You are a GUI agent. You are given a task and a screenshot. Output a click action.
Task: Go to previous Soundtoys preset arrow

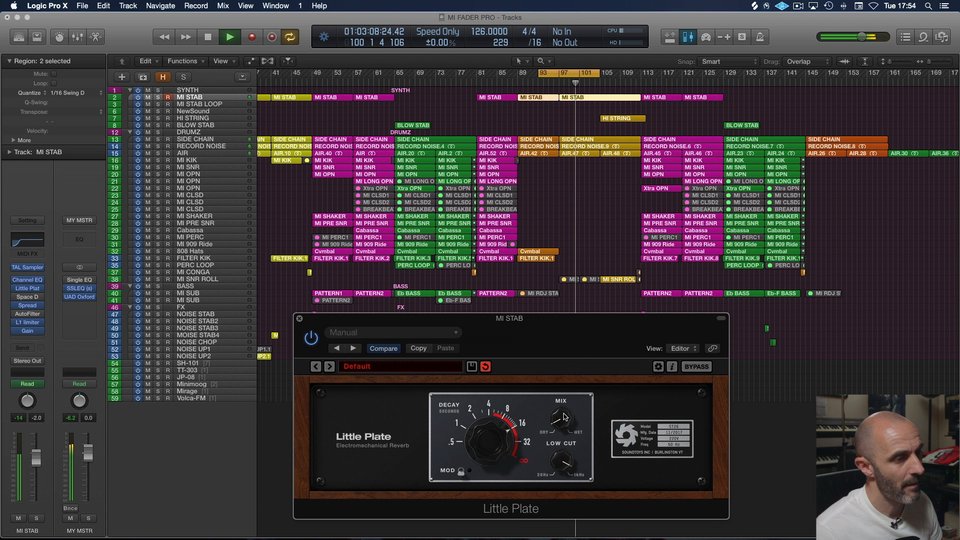(316, 367)
